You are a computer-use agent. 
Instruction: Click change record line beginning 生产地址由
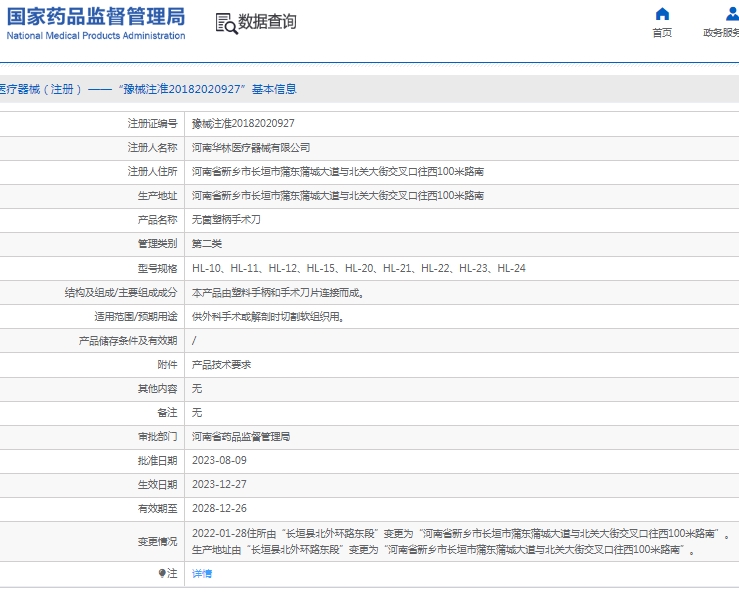click(443, 550)
